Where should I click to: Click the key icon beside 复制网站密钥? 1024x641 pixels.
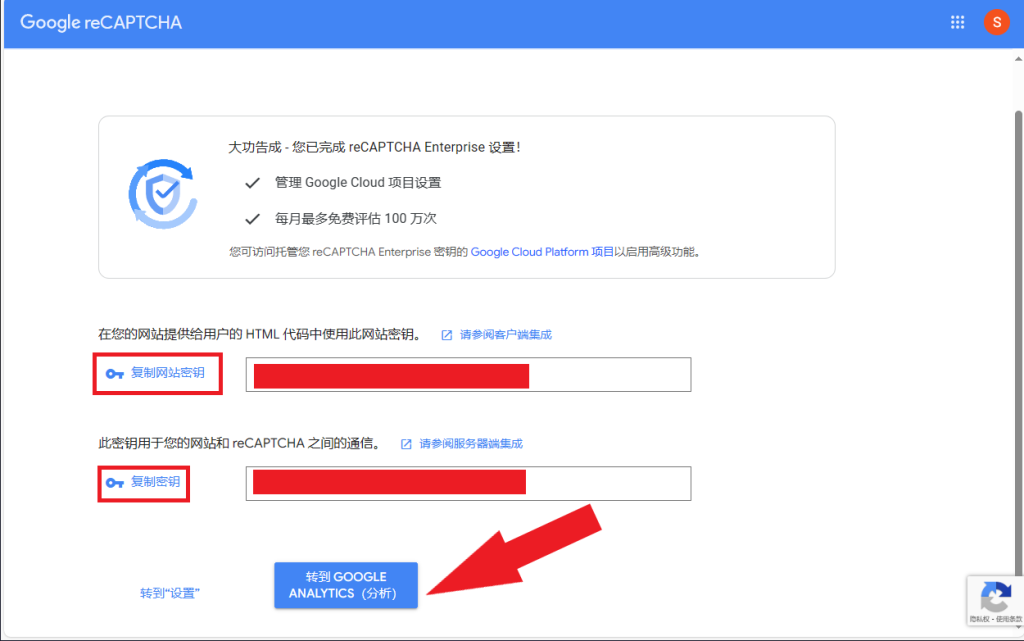coord(115,374)
